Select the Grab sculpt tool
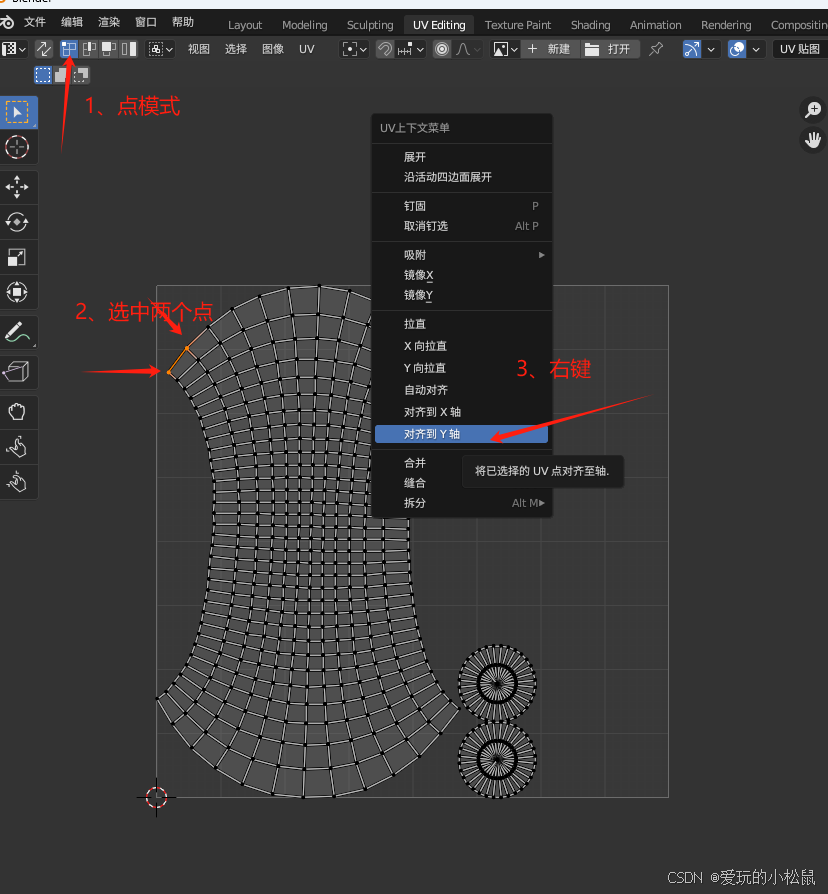The height and width of the screenshot is (894, 828). point(18,412)
